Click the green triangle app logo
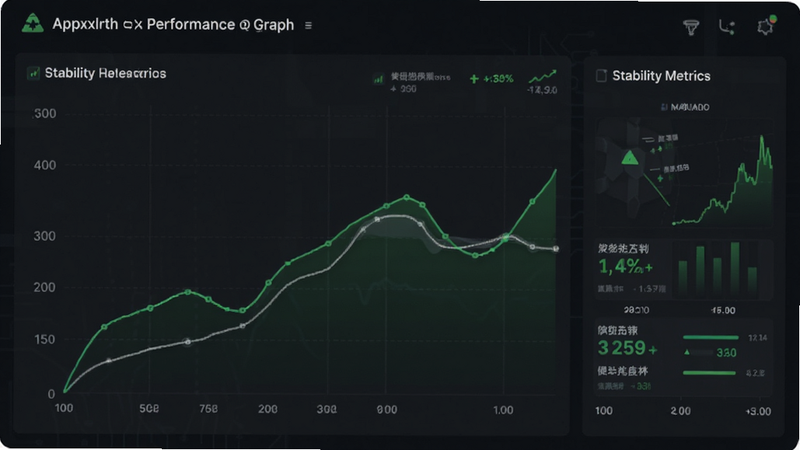This screenshot has width=800, height=450. click(x=33, y=23)
